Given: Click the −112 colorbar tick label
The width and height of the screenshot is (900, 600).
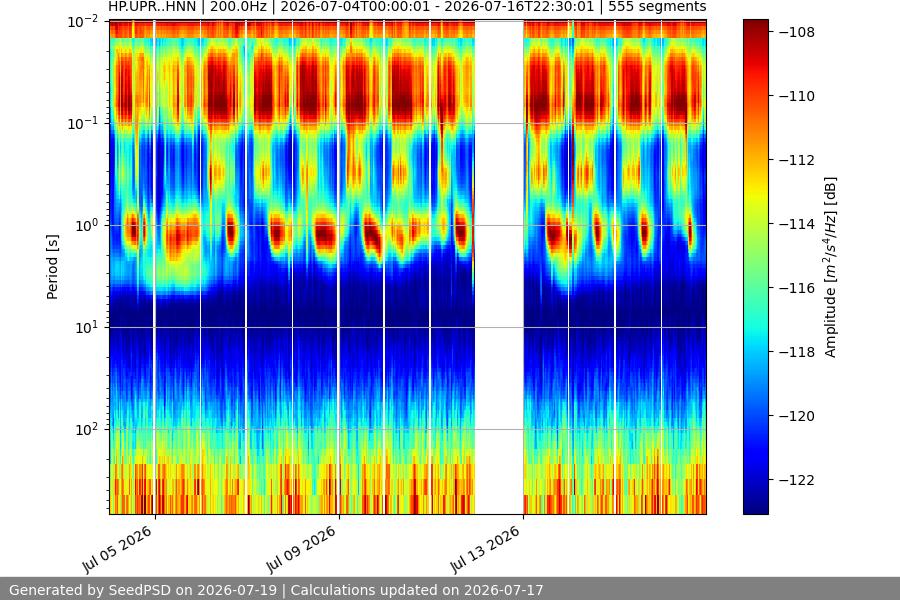Looking at the screenshot, I should pyautogui.click(x=797, y=160).
